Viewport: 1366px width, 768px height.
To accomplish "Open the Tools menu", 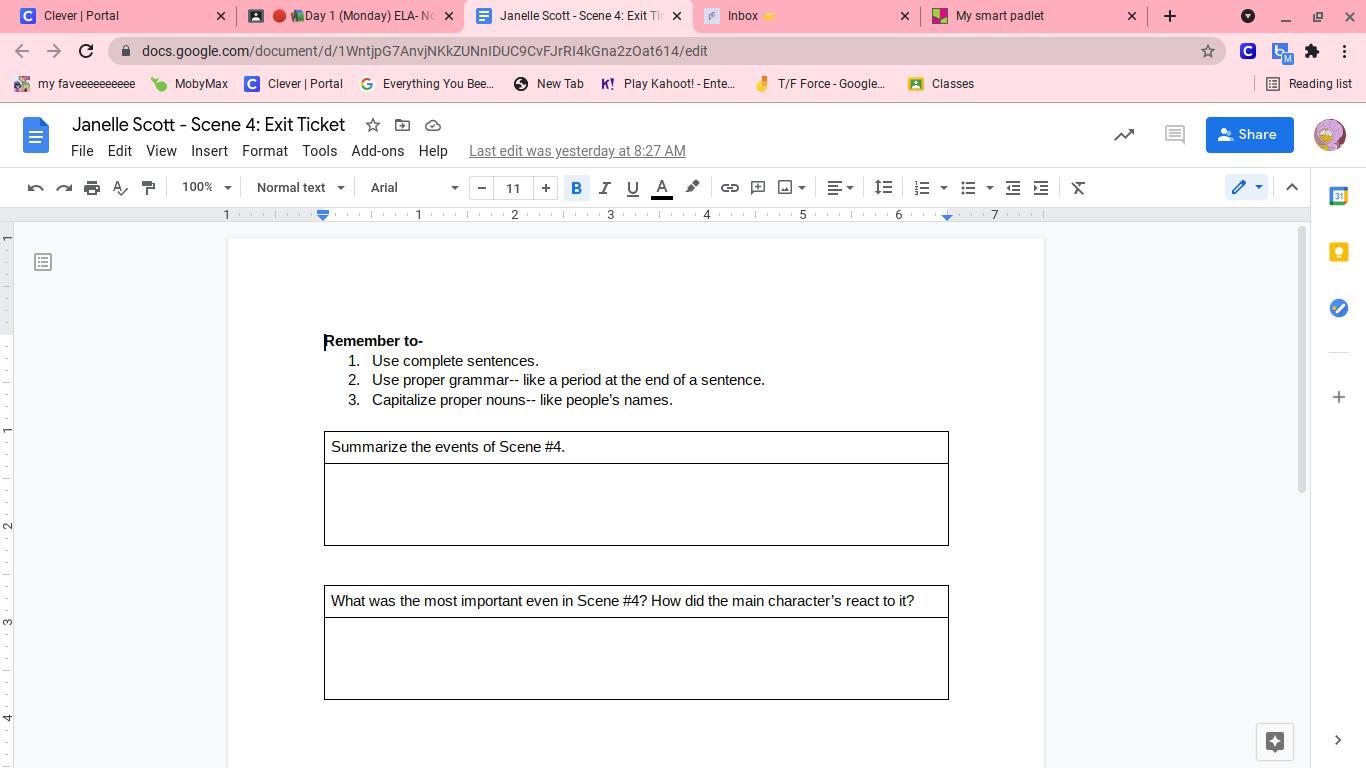I will coord(319,151).
